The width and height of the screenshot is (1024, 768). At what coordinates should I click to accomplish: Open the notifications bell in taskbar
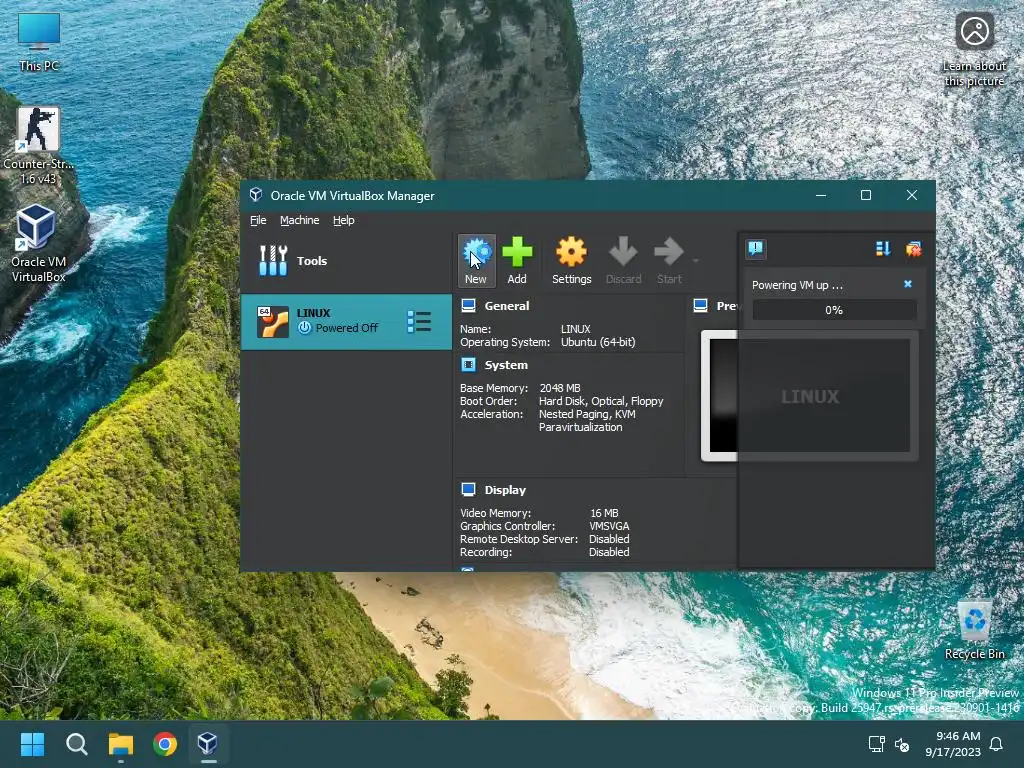tap(996, 744)
